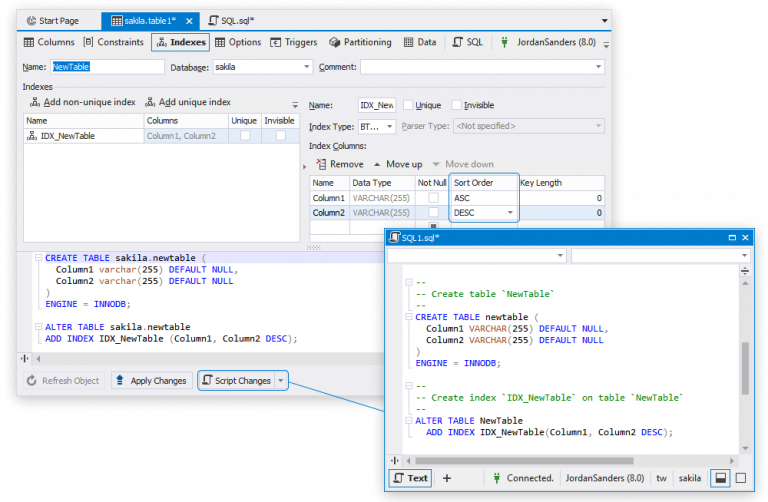768x502 pixels.
Task: Open the Comment field dropdown arrow
Action: (599, 67)
